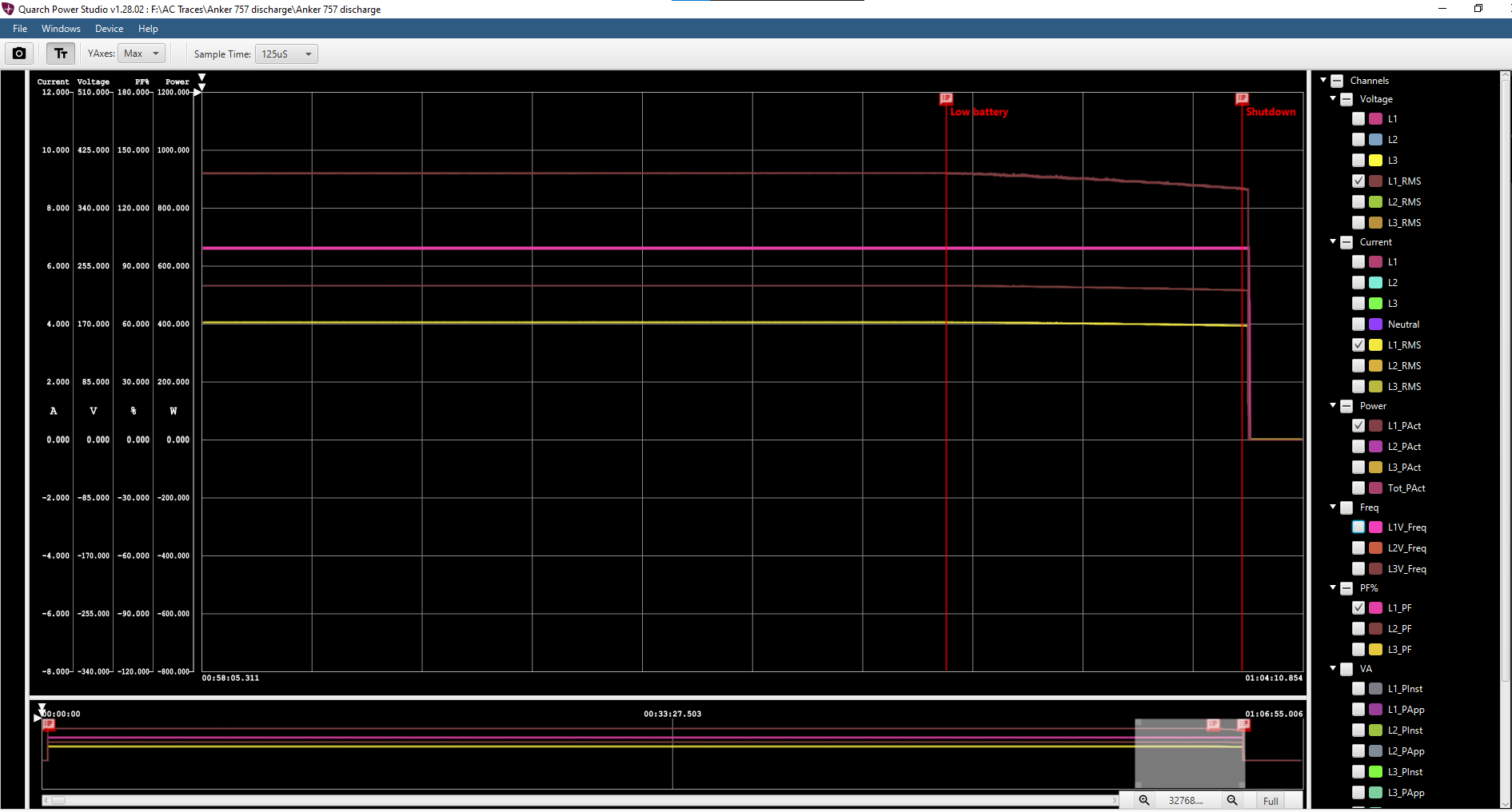This screenshot has height=812, width=1512.
Task: Select the L2_PApp channel label
Action: [1406, 751]
